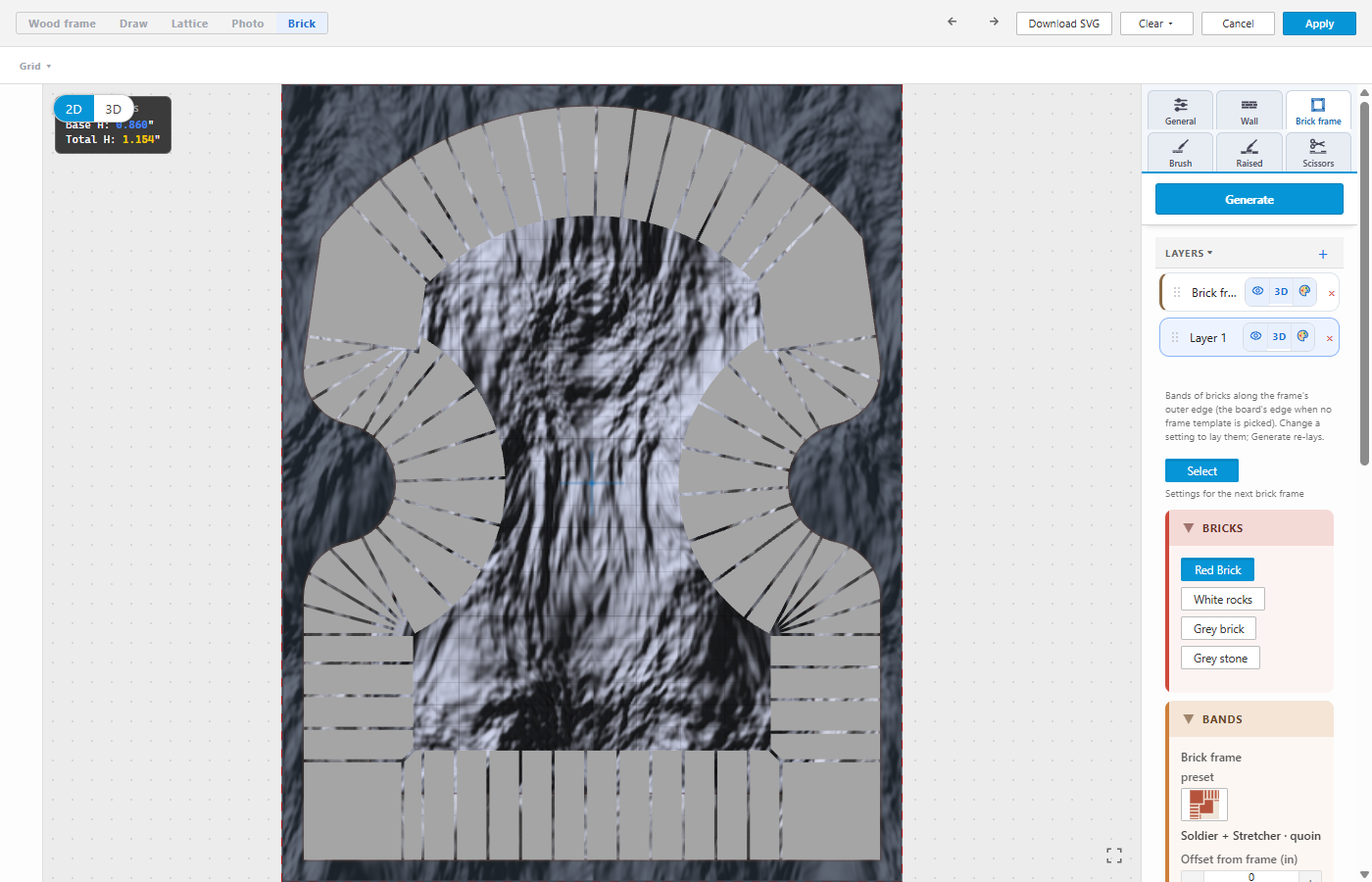Undo with the left arrow icon
The height and width of the screenshot is (882, 1372).
point(952,22)
